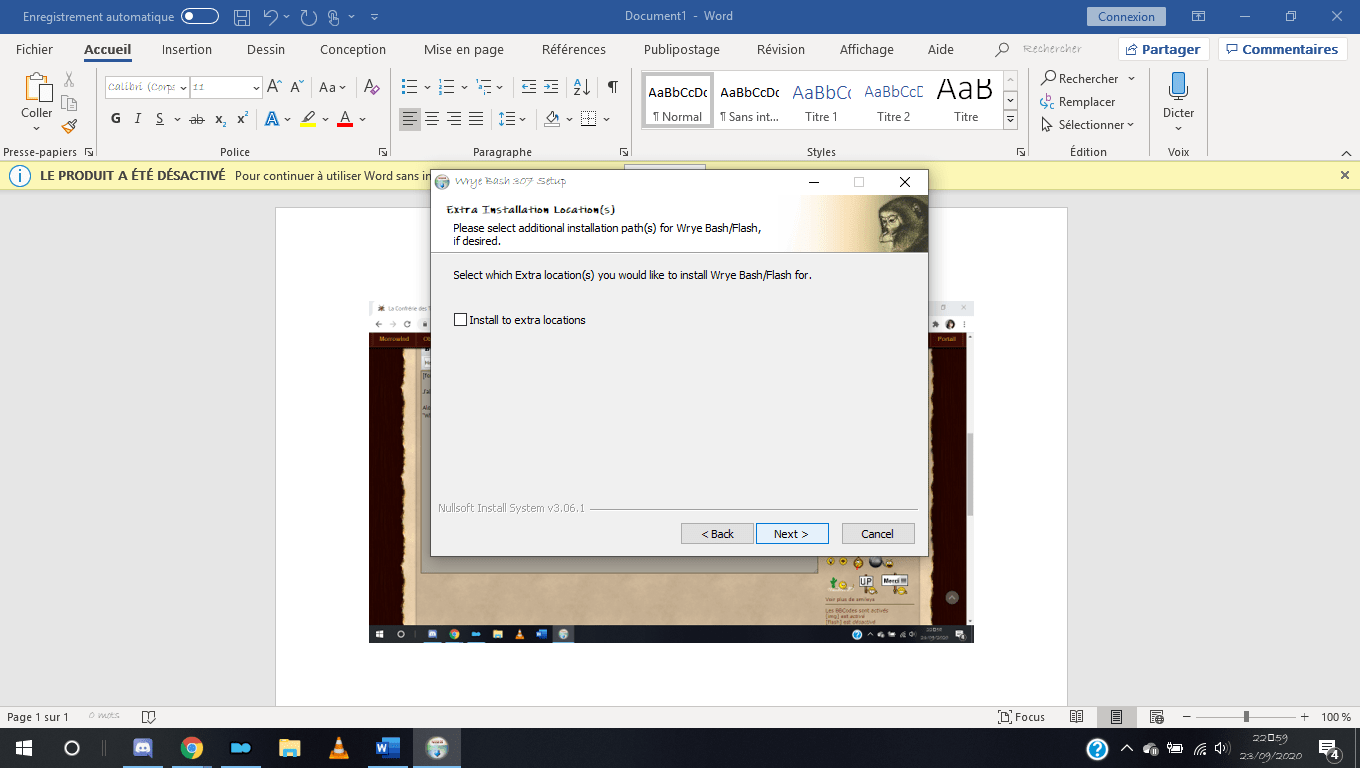Click the Rechercher search field

click(1053, 49)
